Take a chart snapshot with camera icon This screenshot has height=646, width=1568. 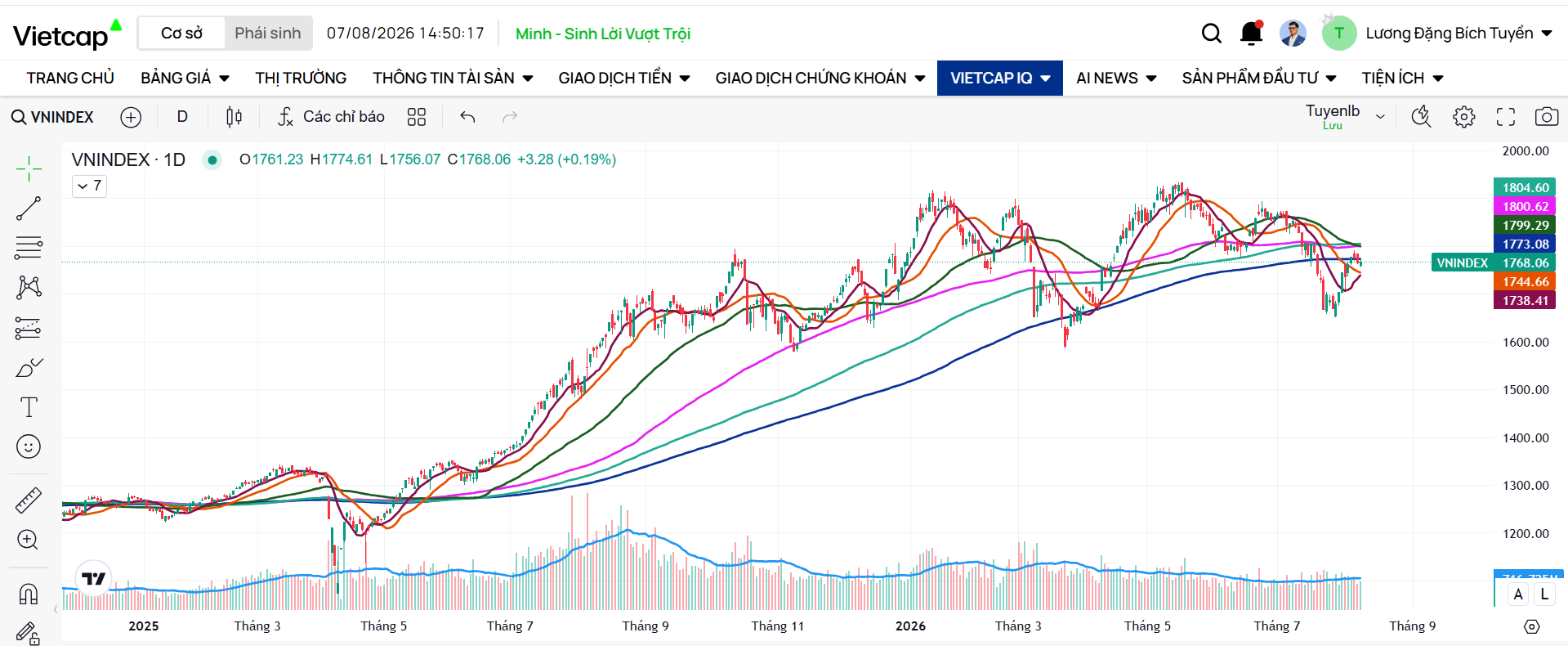(1546, 117)
